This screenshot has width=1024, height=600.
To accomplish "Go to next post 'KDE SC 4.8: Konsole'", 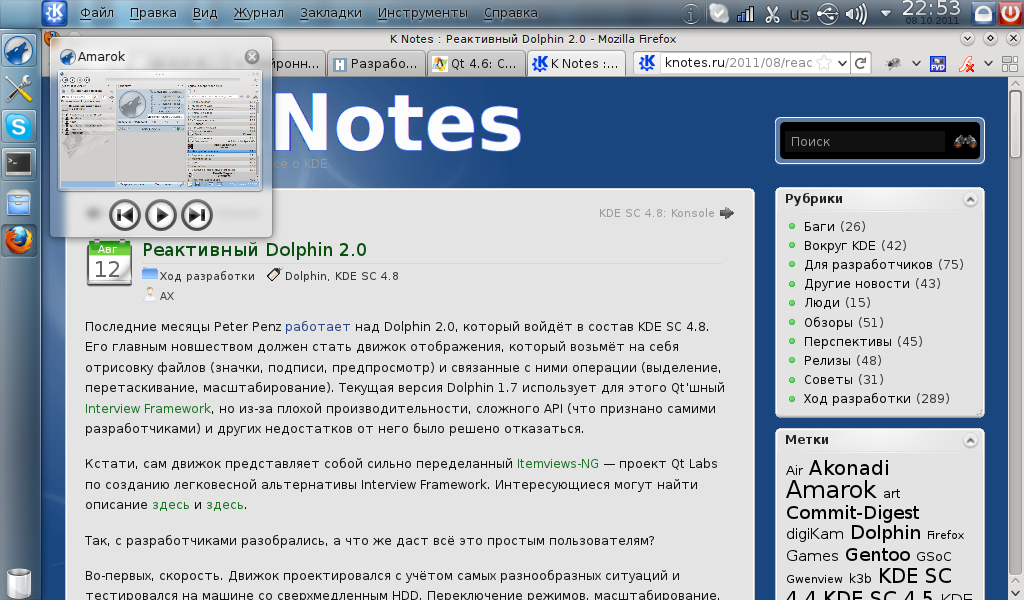I will coord(656,213).
